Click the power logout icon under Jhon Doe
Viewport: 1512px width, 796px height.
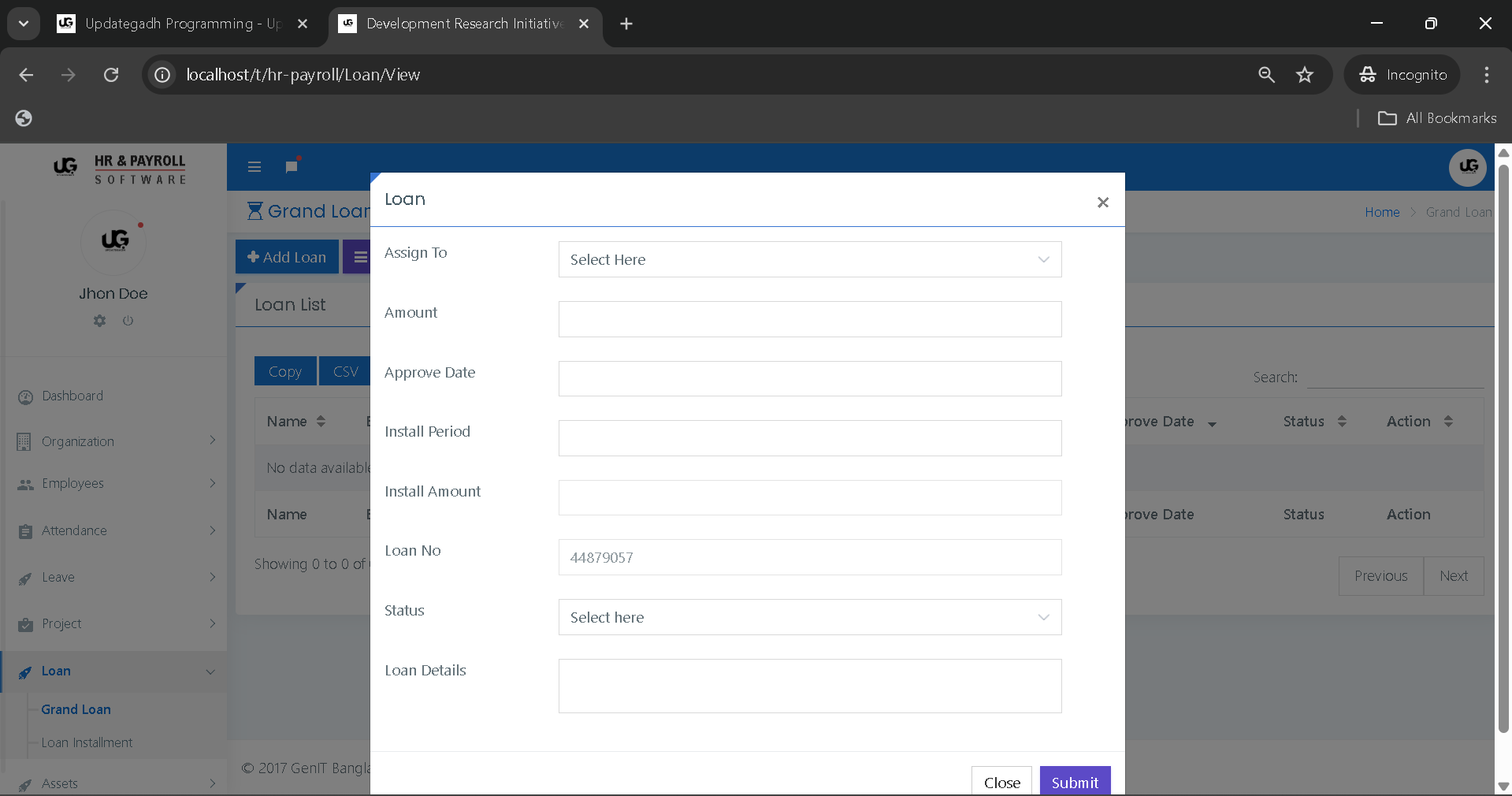tap(128, 321)
